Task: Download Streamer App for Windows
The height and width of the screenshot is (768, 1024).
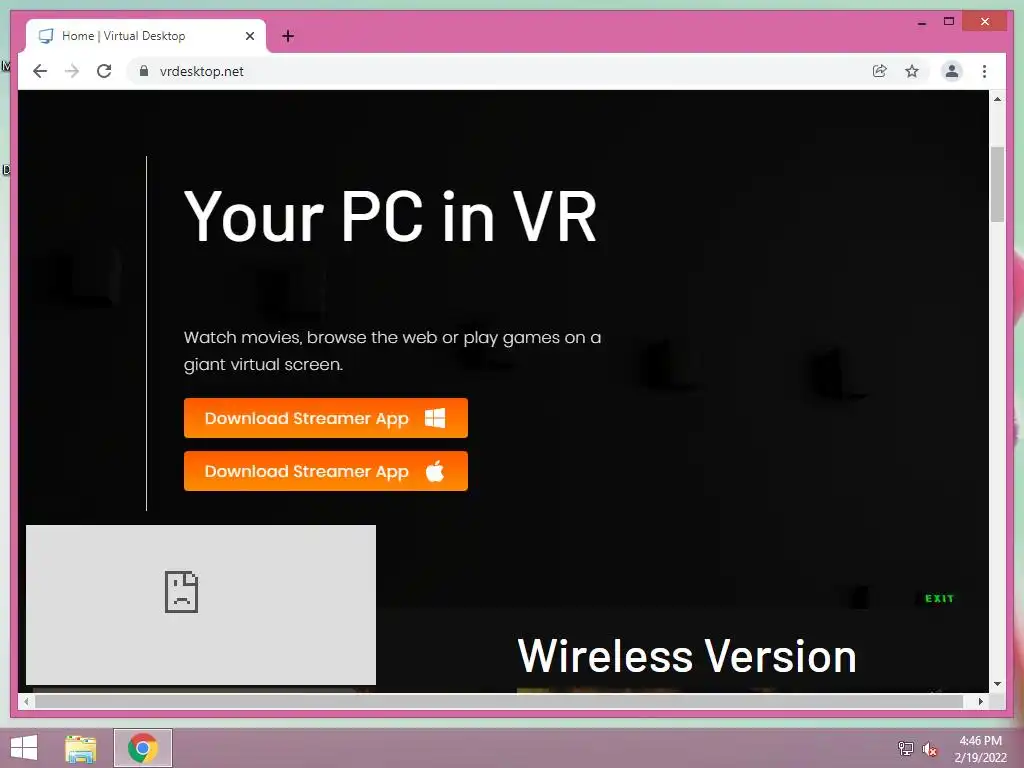Action: (325, 418)
